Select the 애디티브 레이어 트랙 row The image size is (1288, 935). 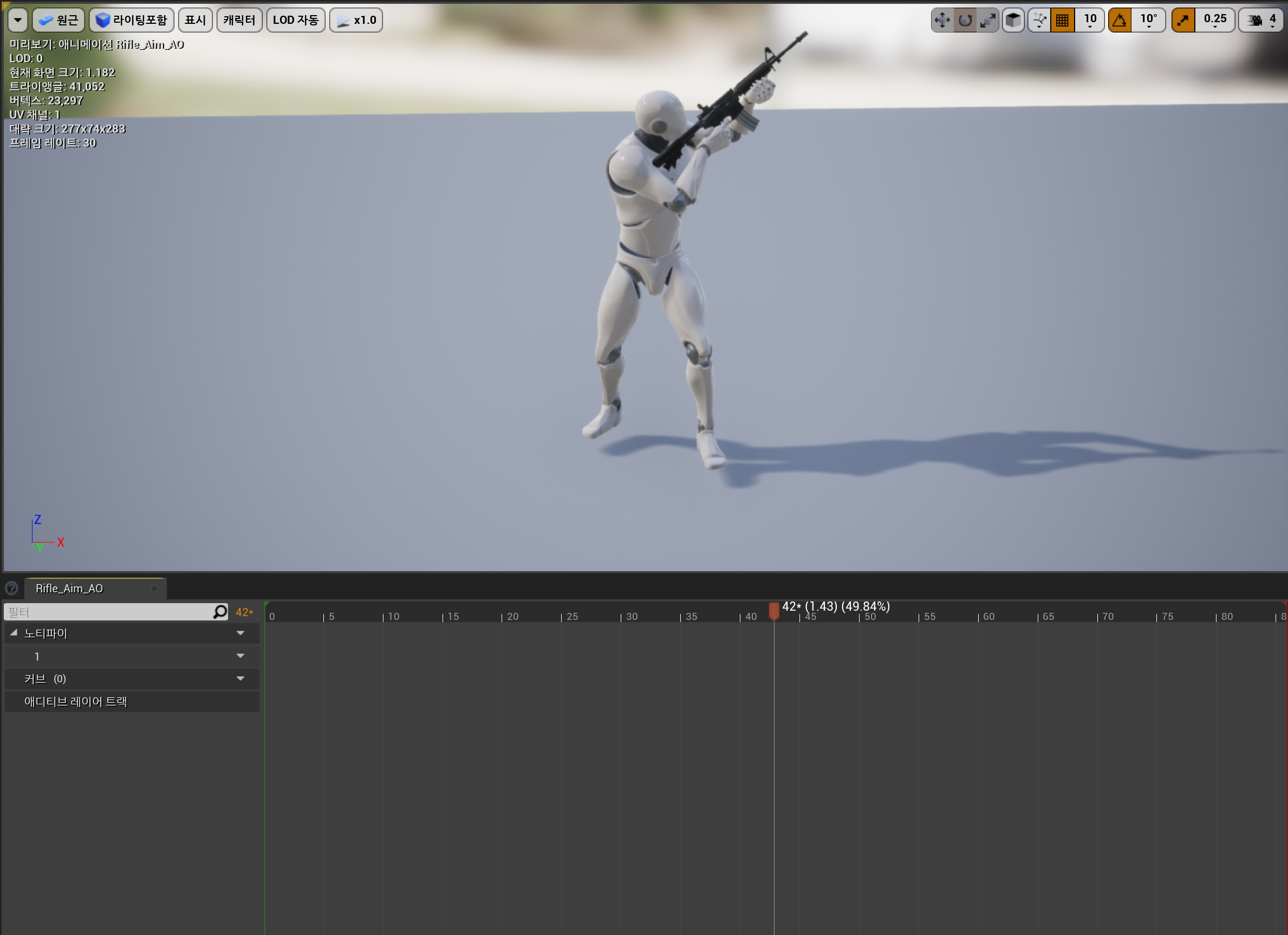click(x=132, y=701)
